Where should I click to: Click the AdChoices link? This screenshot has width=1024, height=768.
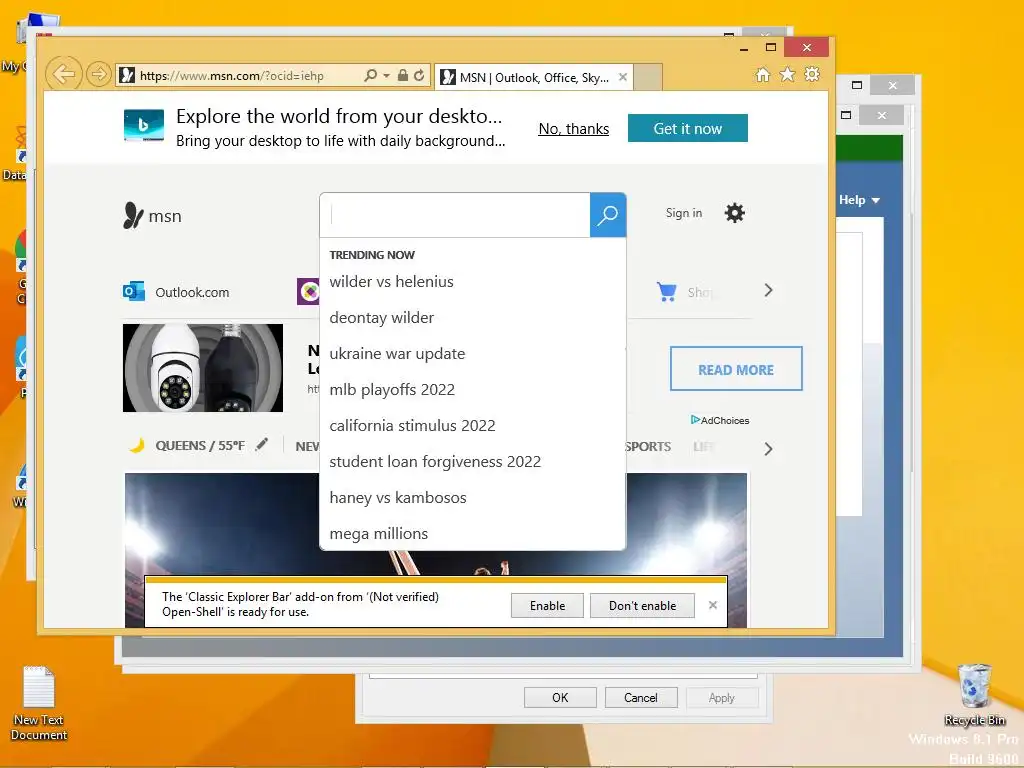[720, 420]
